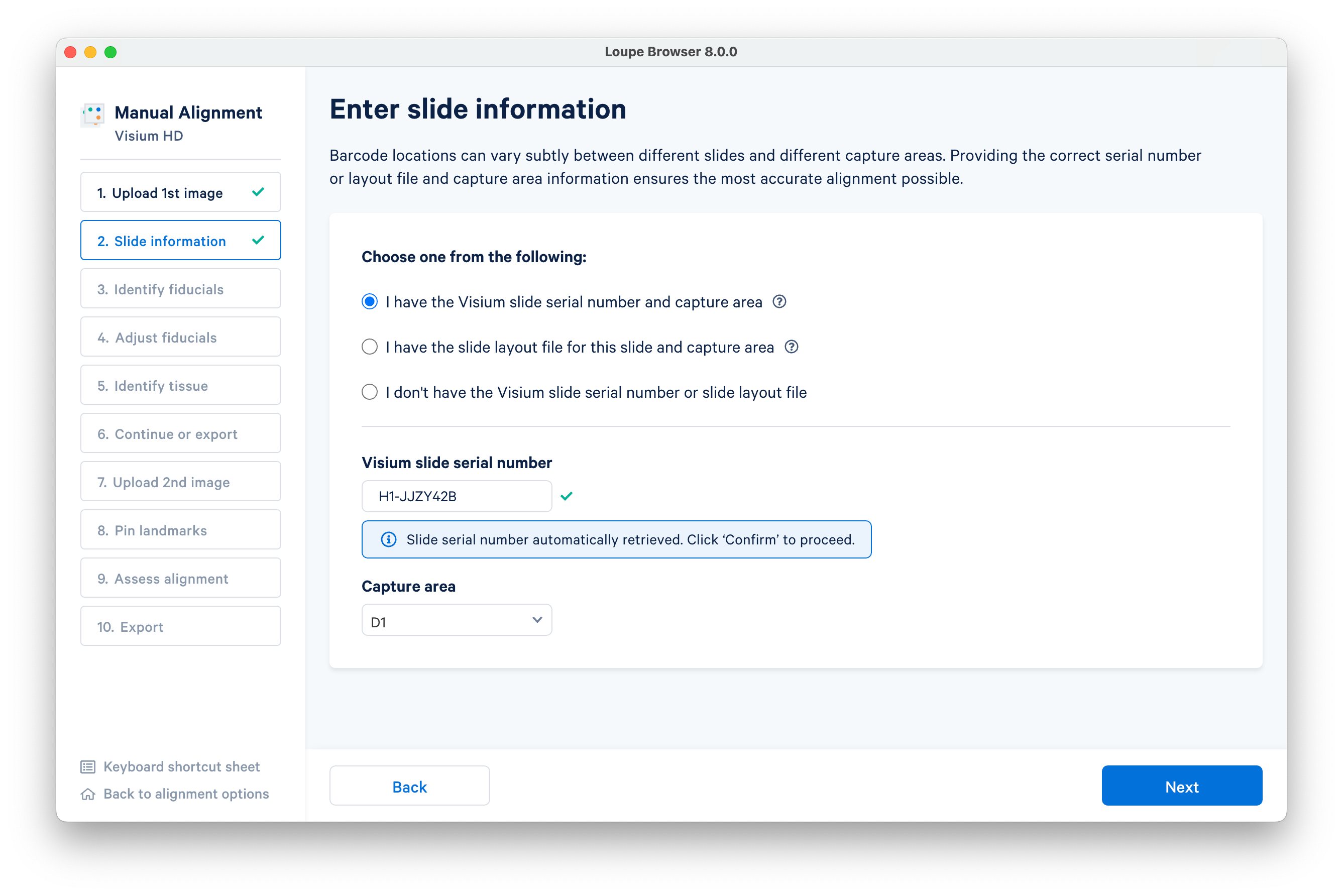This screenshot has width=1343, height=896.
Task: Open the Capture area D1 dropdown
Action: pyautogui.click(x=457, y=621)
